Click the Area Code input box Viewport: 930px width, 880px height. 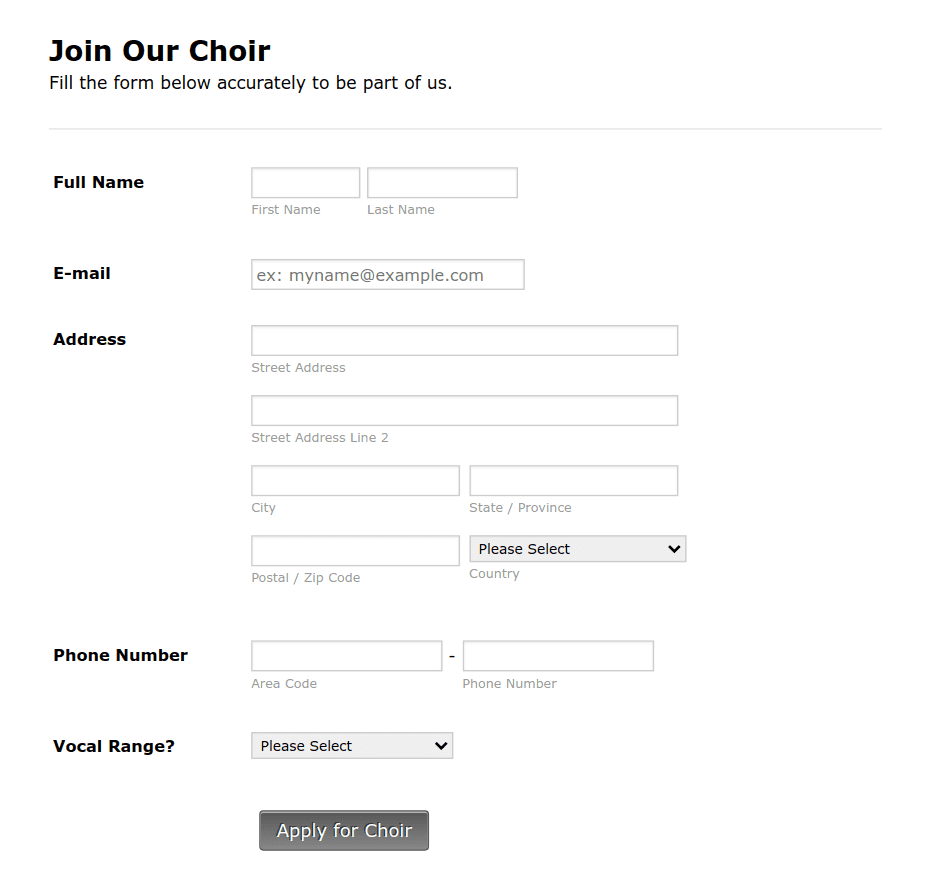346,655
